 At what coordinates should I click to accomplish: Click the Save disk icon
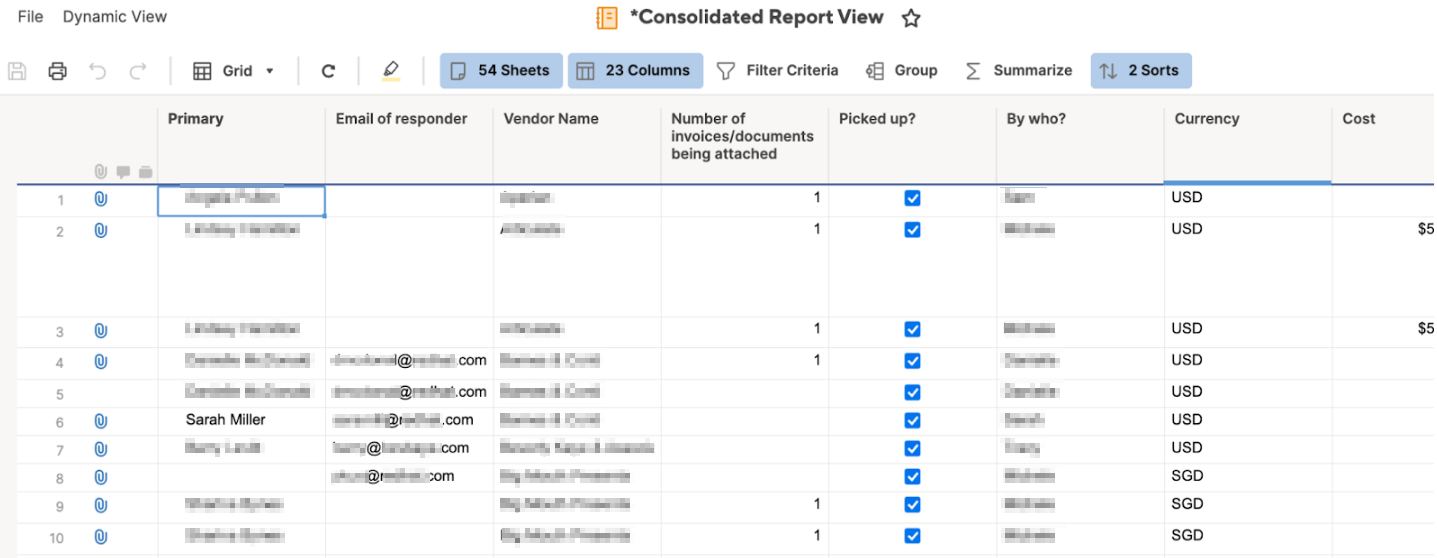(x=17, y=71)
